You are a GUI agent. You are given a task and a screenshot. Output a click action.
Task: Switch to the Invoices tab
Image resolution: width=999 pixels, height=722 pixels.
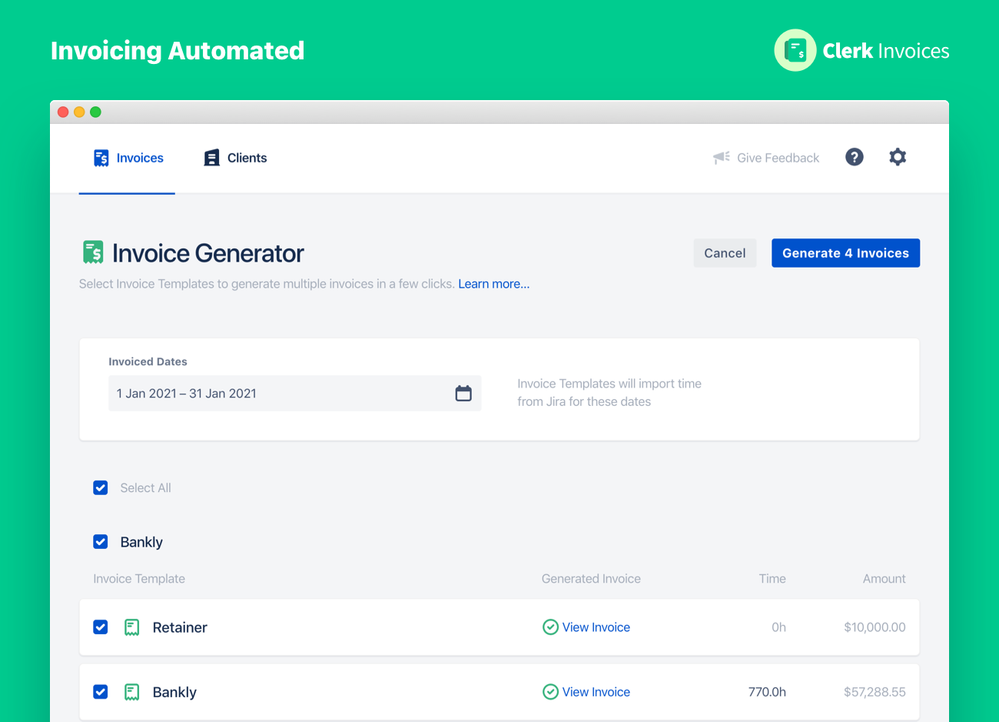pos(127,157)
